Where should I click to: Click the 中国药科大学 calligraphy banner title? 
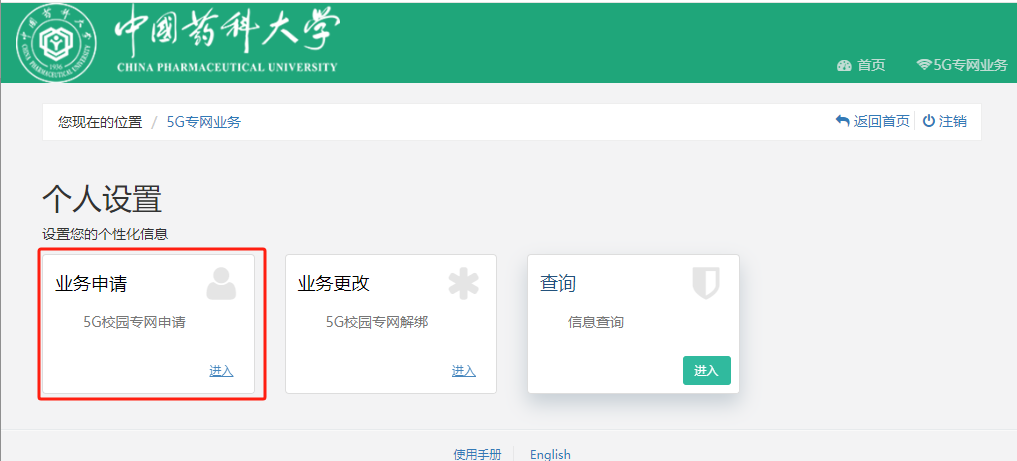(227, 35)
